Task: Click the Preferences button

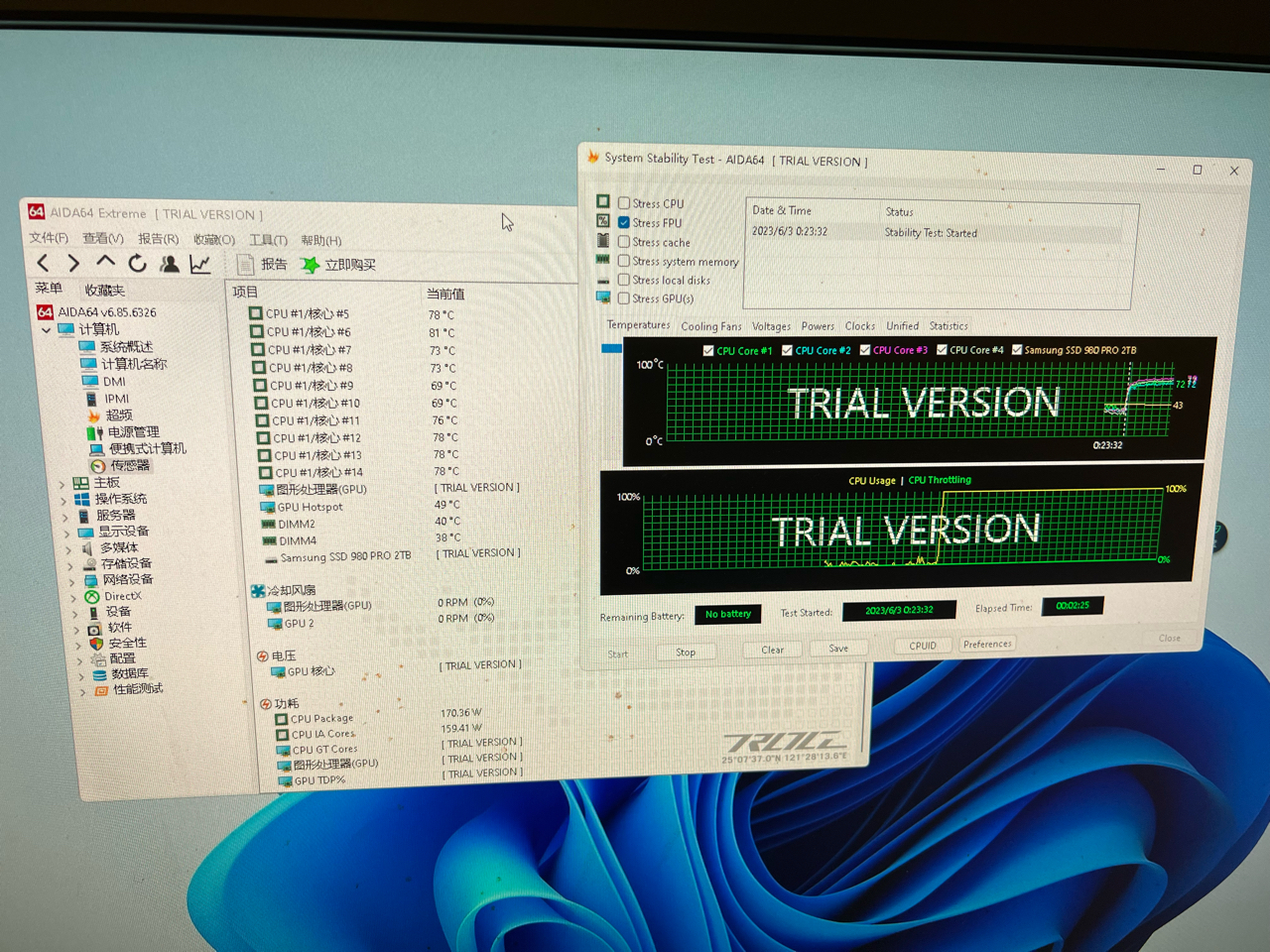Action: pyautogui.click(x=986, y=645)
